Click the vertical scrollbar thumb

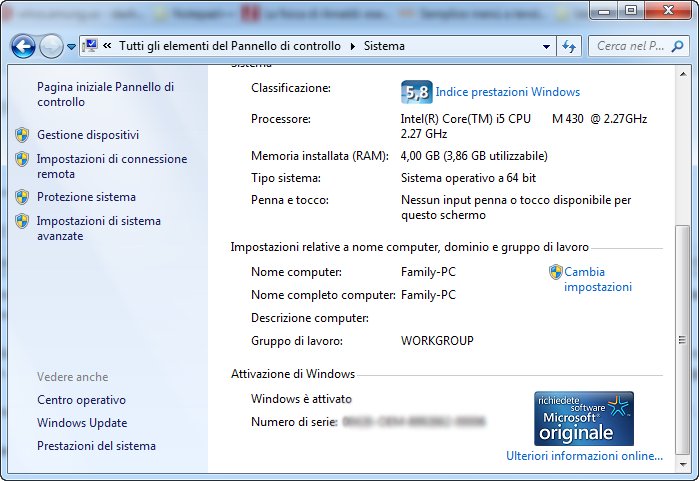coord(683,340)
